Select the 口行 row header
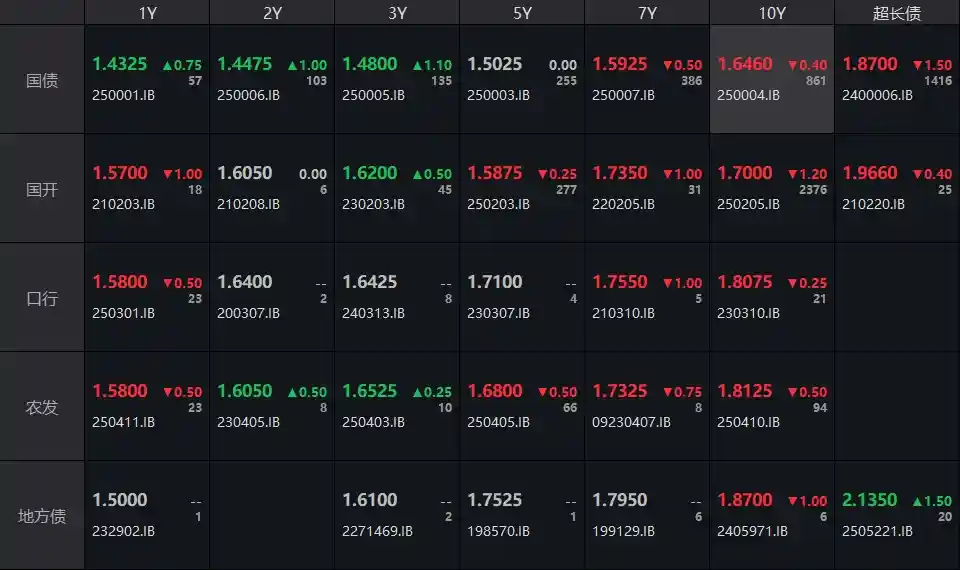Screen dimensions: 960x570 tap(42, 298)
